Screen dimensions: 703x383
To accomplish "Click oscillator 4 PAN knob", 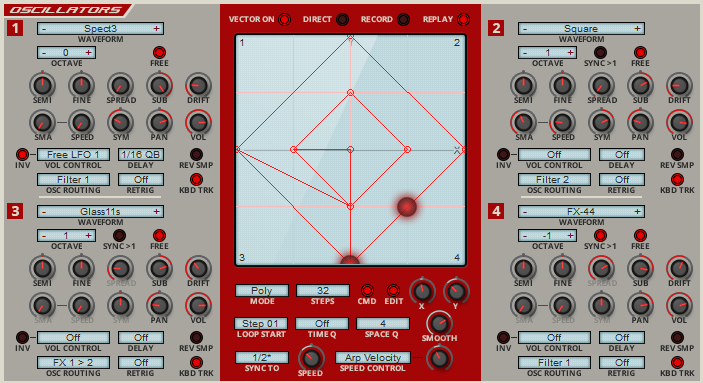I will [640, 305].
